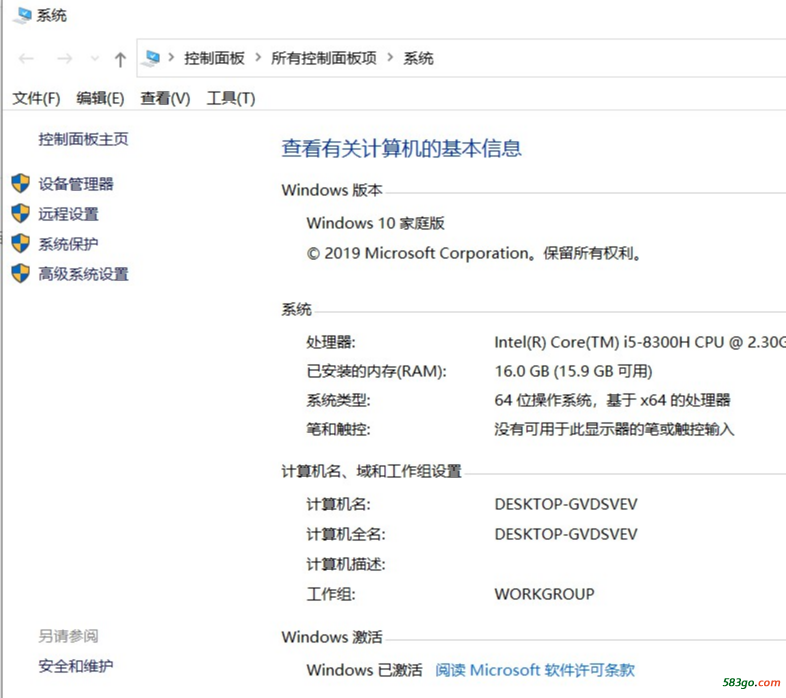Click the 2019 Microsoft Corporation copyright text
Viewport: 786px width, 698px height.
[474, 253]
